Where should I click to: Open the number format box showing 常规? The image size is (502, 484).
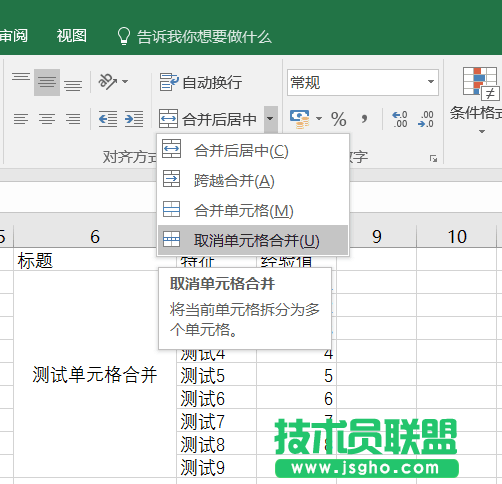tap(363, 82)
